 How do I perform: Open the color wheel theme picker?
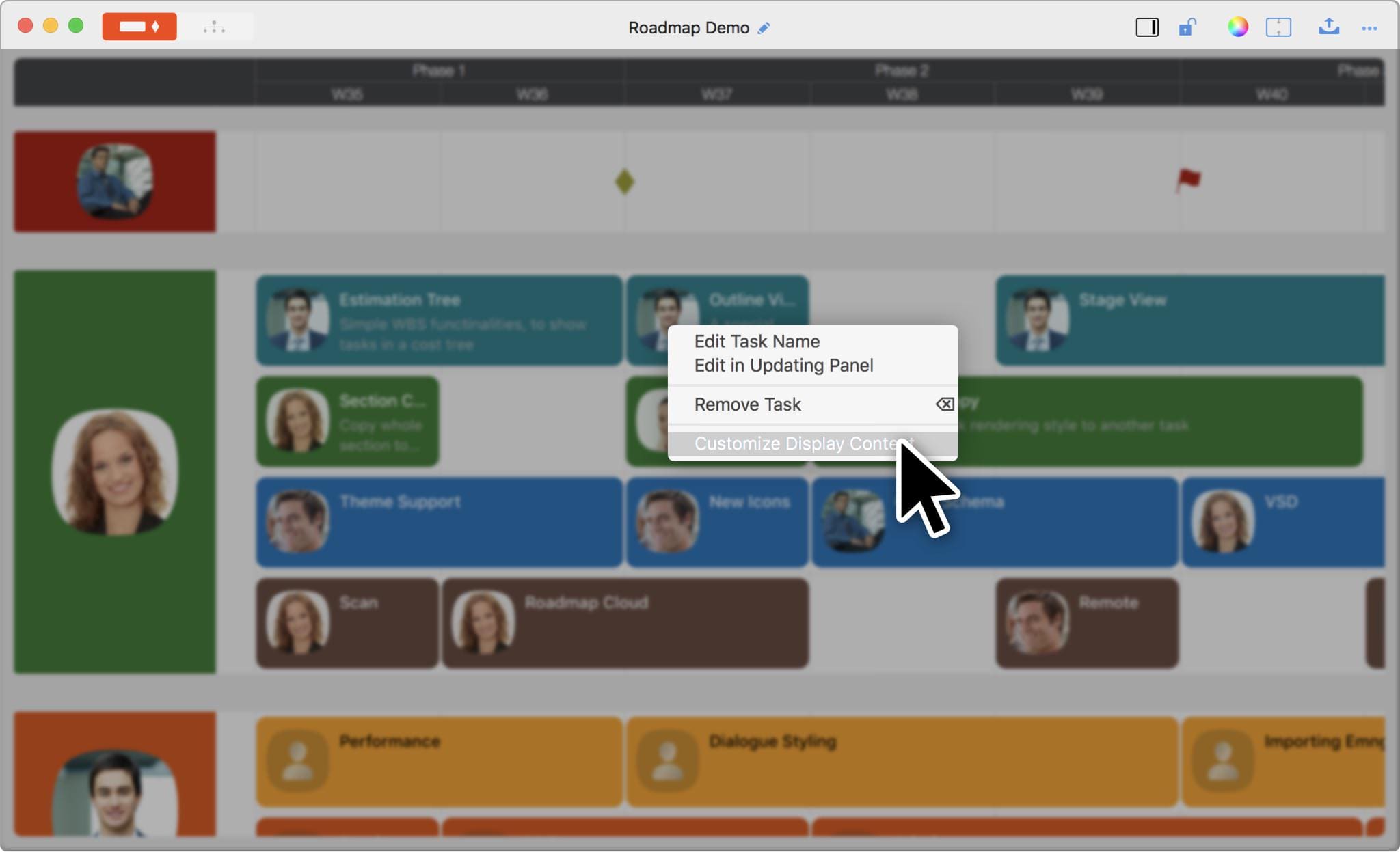1237,27
